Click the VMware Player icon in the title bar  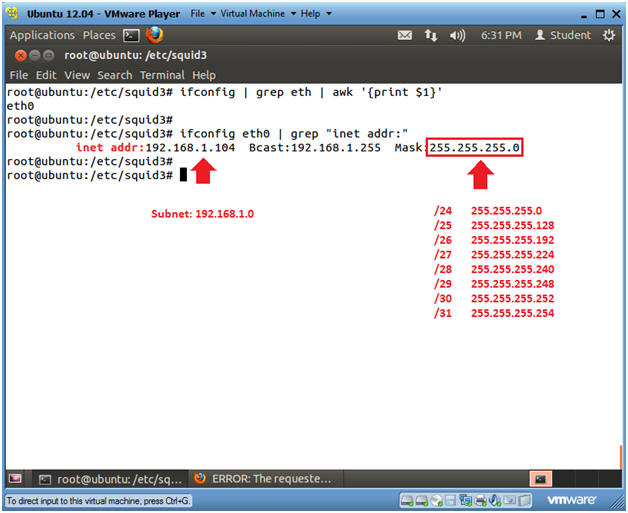(x=13, y=13)
